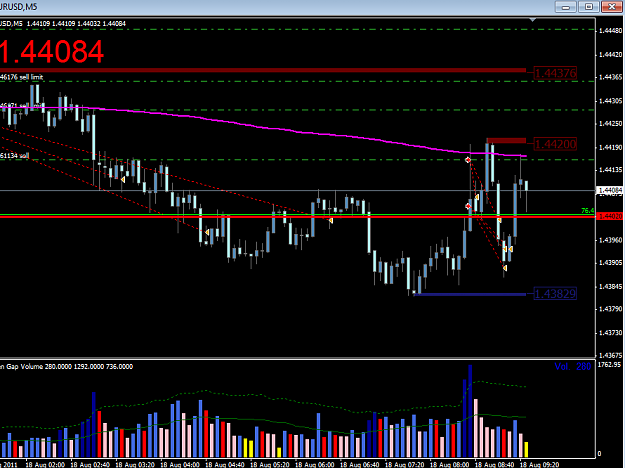
Task: Click the 1.43845 price axis label
Action: 611,286
